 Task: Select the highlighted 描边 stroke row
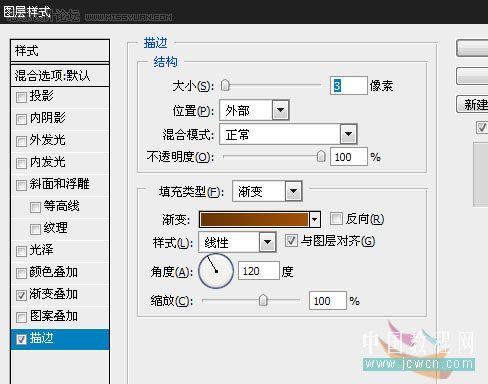[60, 339]
